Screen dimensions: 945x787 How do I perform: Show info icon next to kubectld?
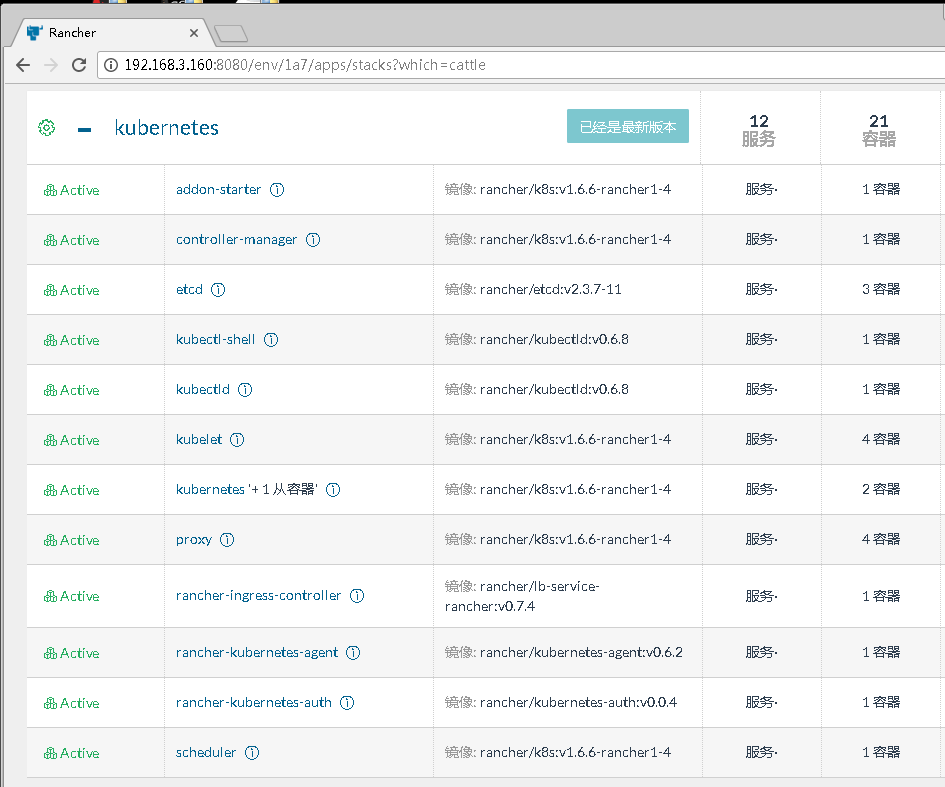pyautogui.click(x=245, y=390)
